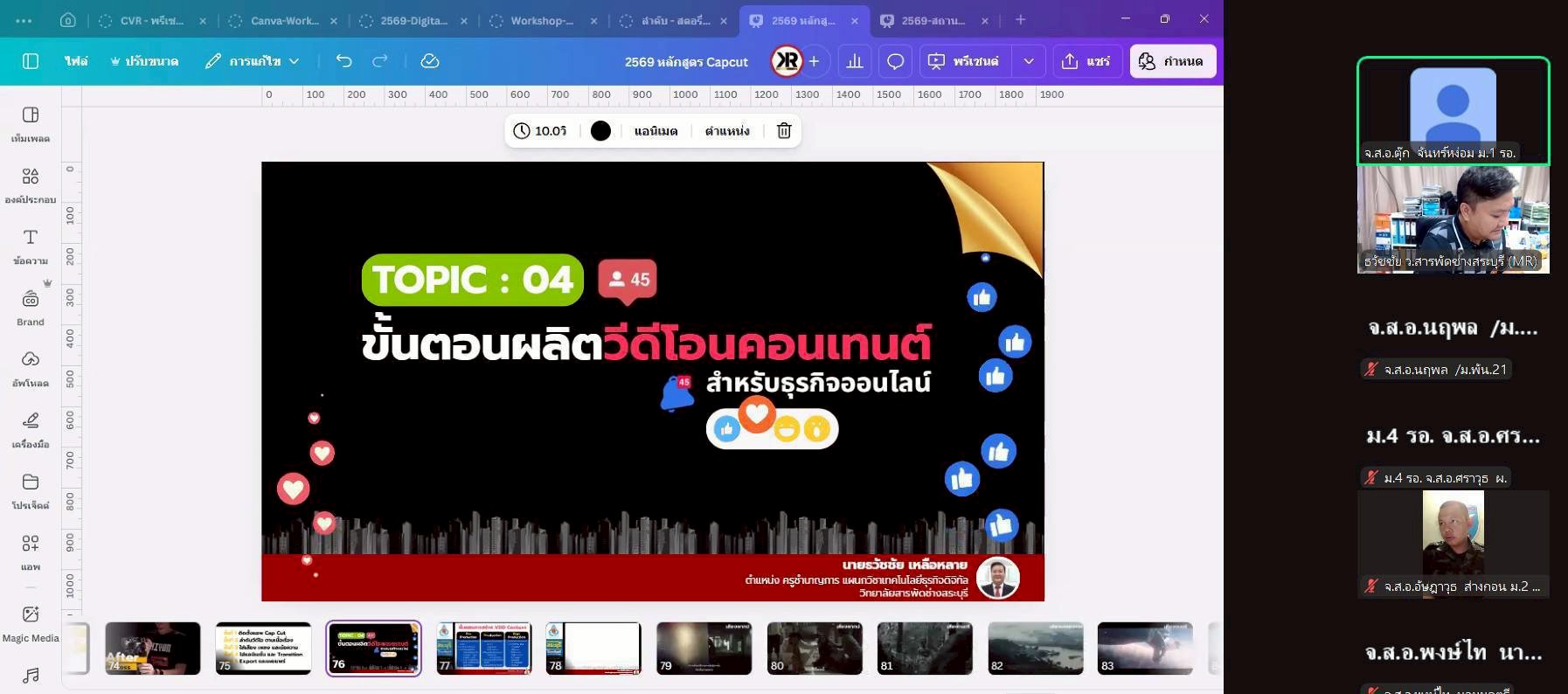Image resolution: width=1568 pixels, height=694 pixels.
Task: Open the File menu
Action: click(76, 61)
